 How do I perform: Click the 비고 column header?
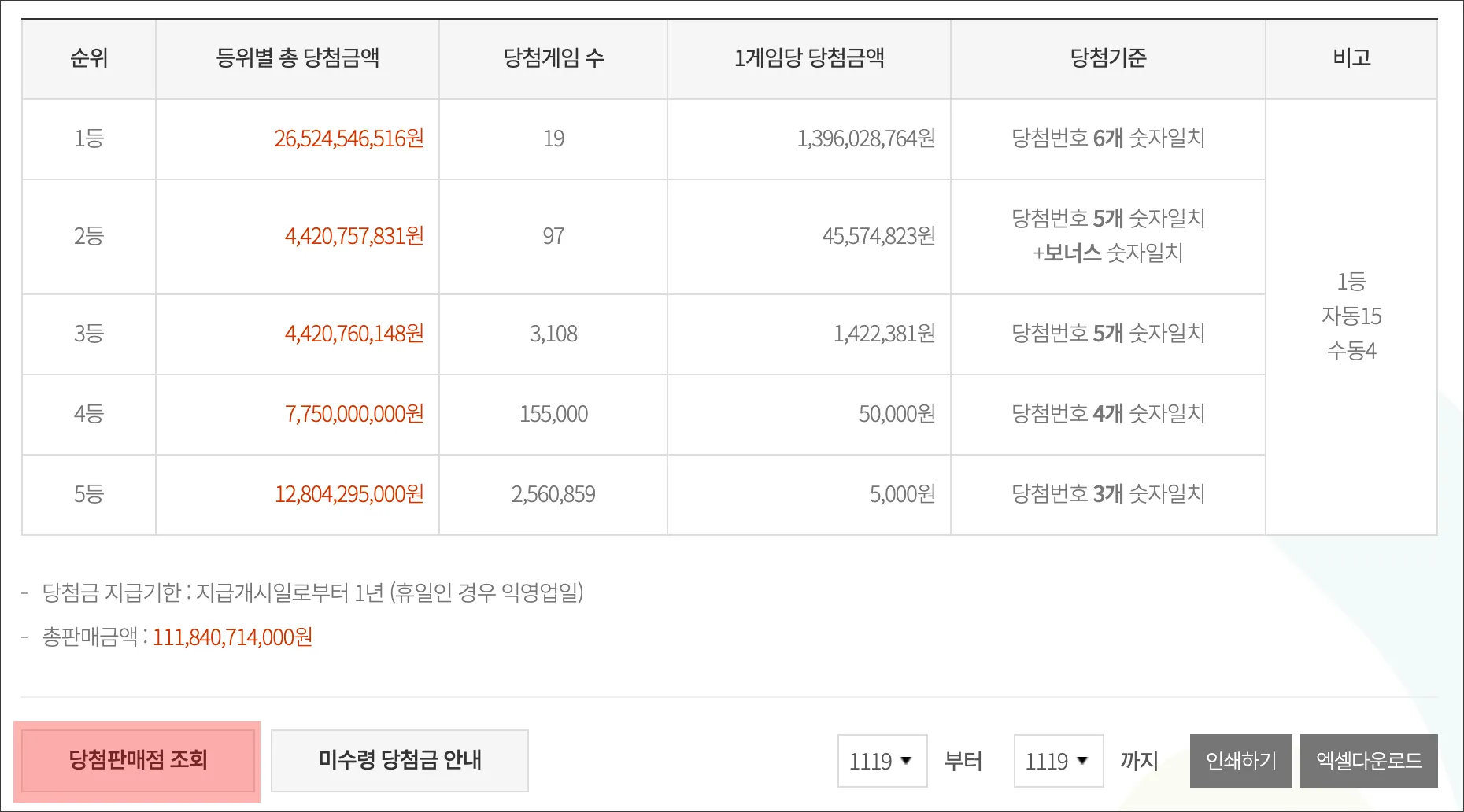(x=1351, y=58)
